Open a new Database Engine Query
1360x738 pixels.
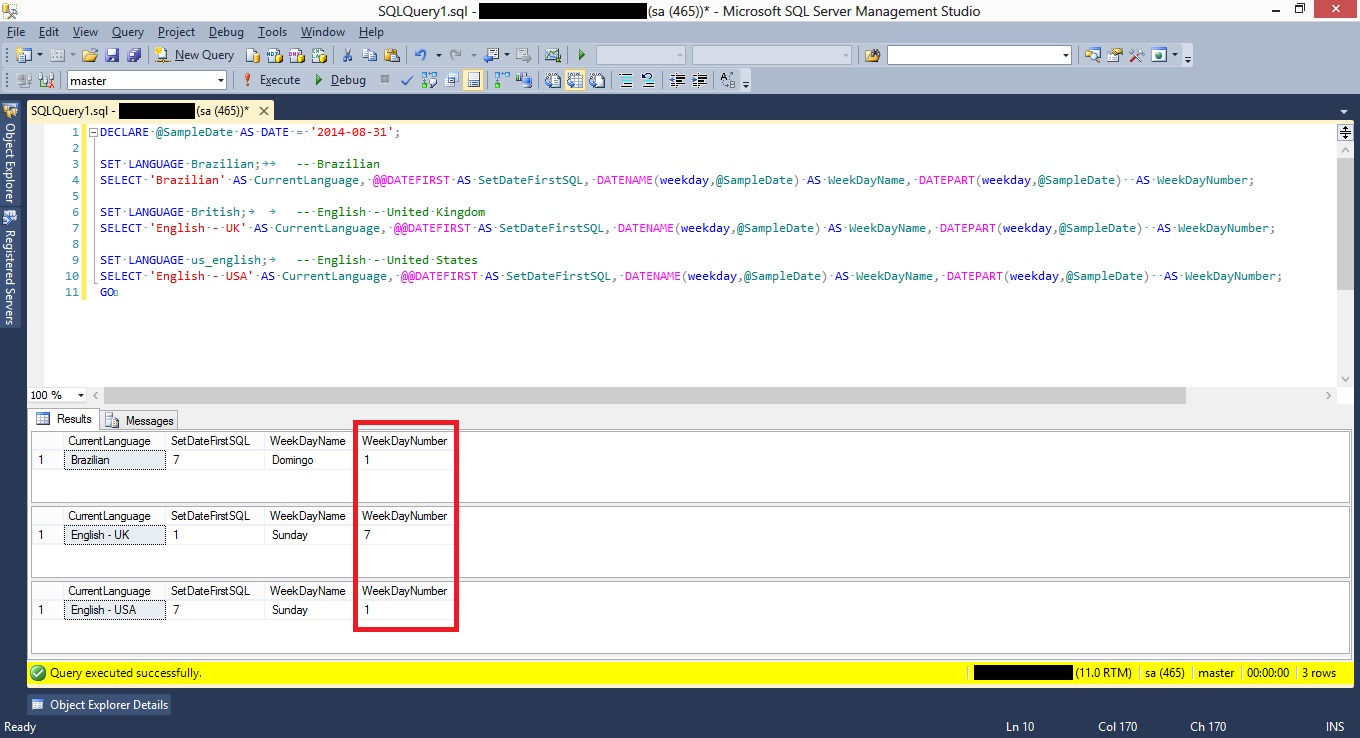point(253,55)
